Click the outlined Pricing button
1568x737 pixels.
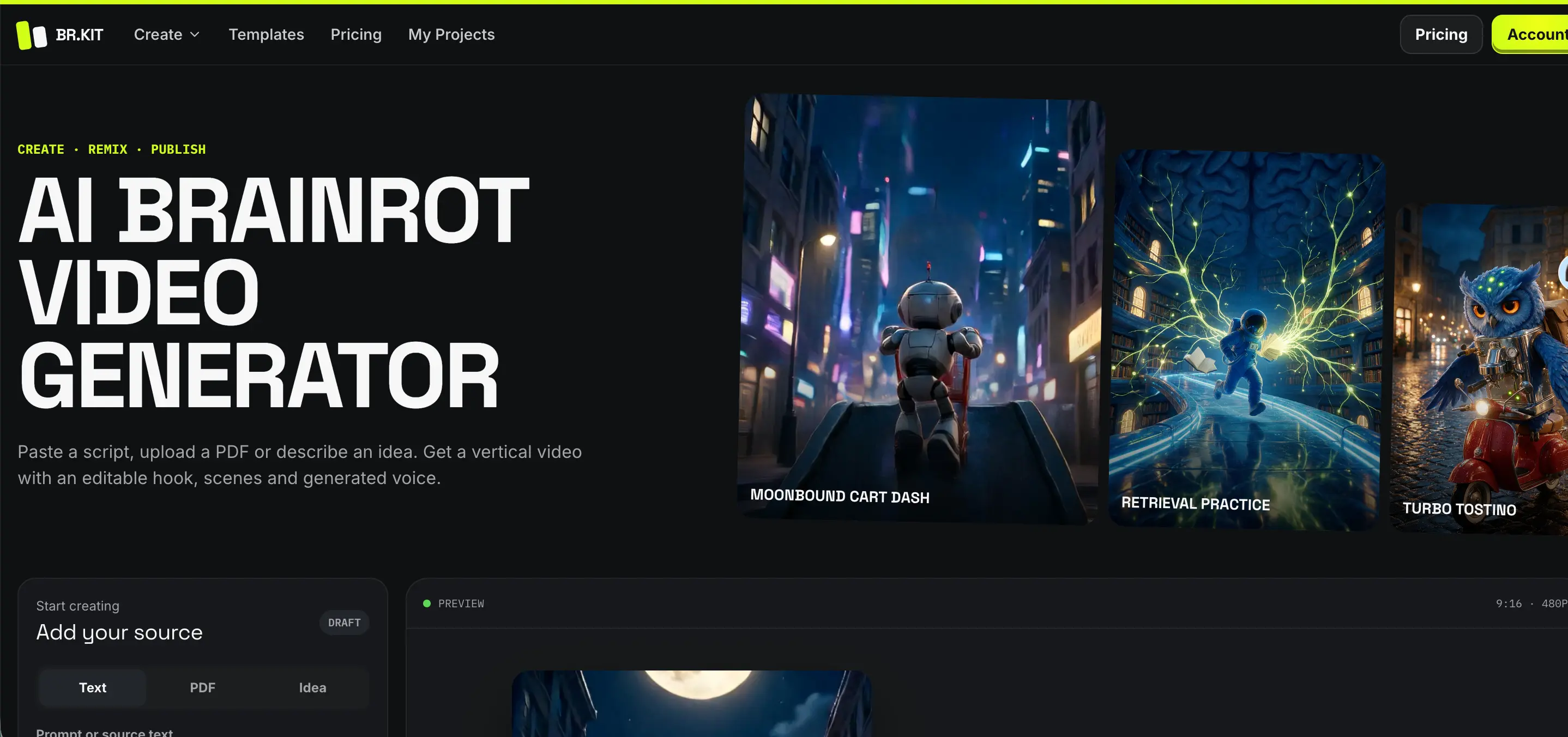1441,35
